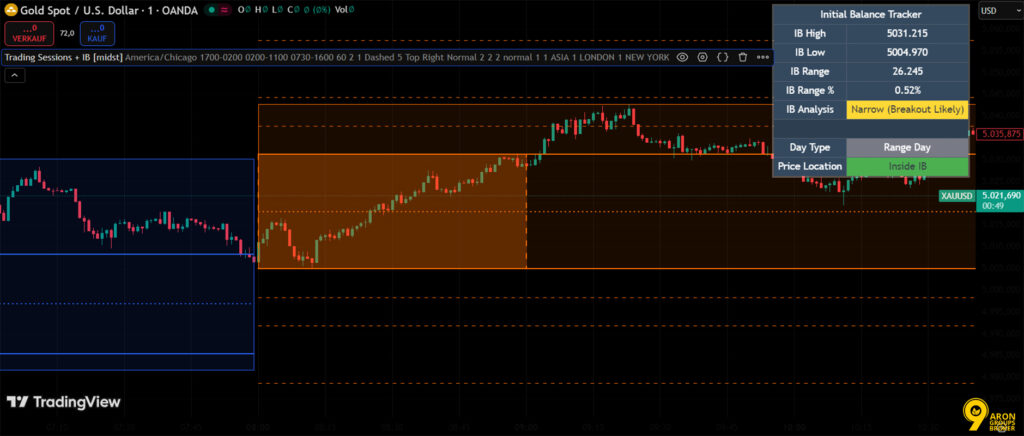Click the spread value 72,0

[67, 33]
